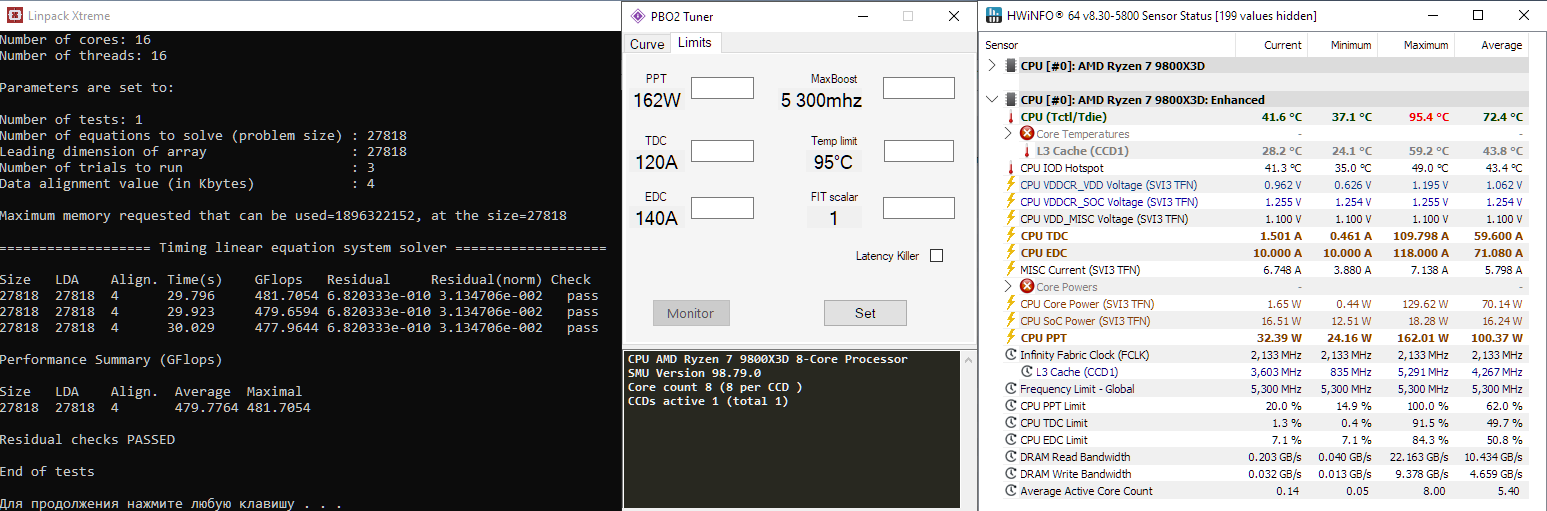Click the Core Temperatures red X icon

tap(1027, 134)
